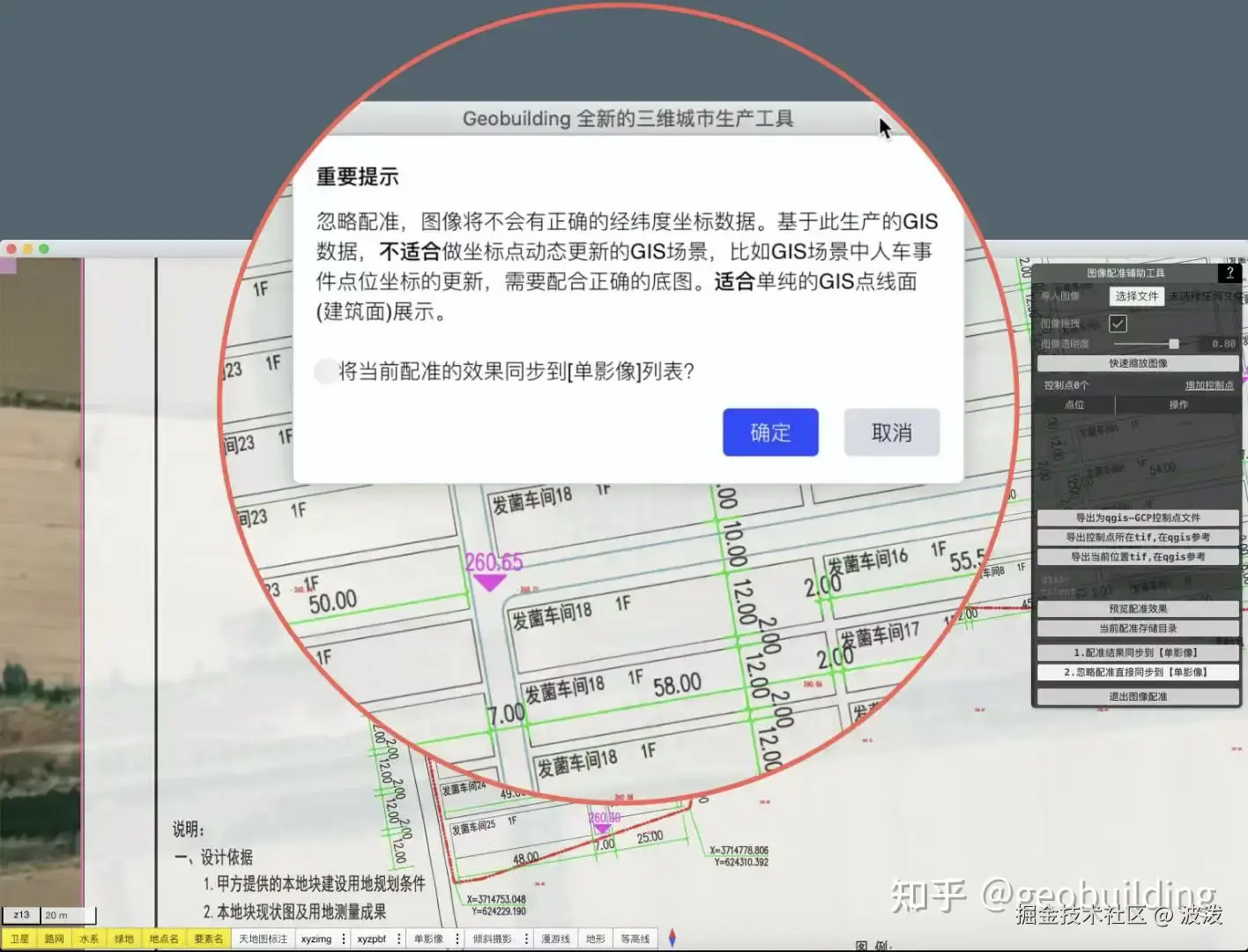Viewport: 1248px width, 952px height.
Task: Toggle the 绿地 layer tab
Action: [x=124, y=939]
